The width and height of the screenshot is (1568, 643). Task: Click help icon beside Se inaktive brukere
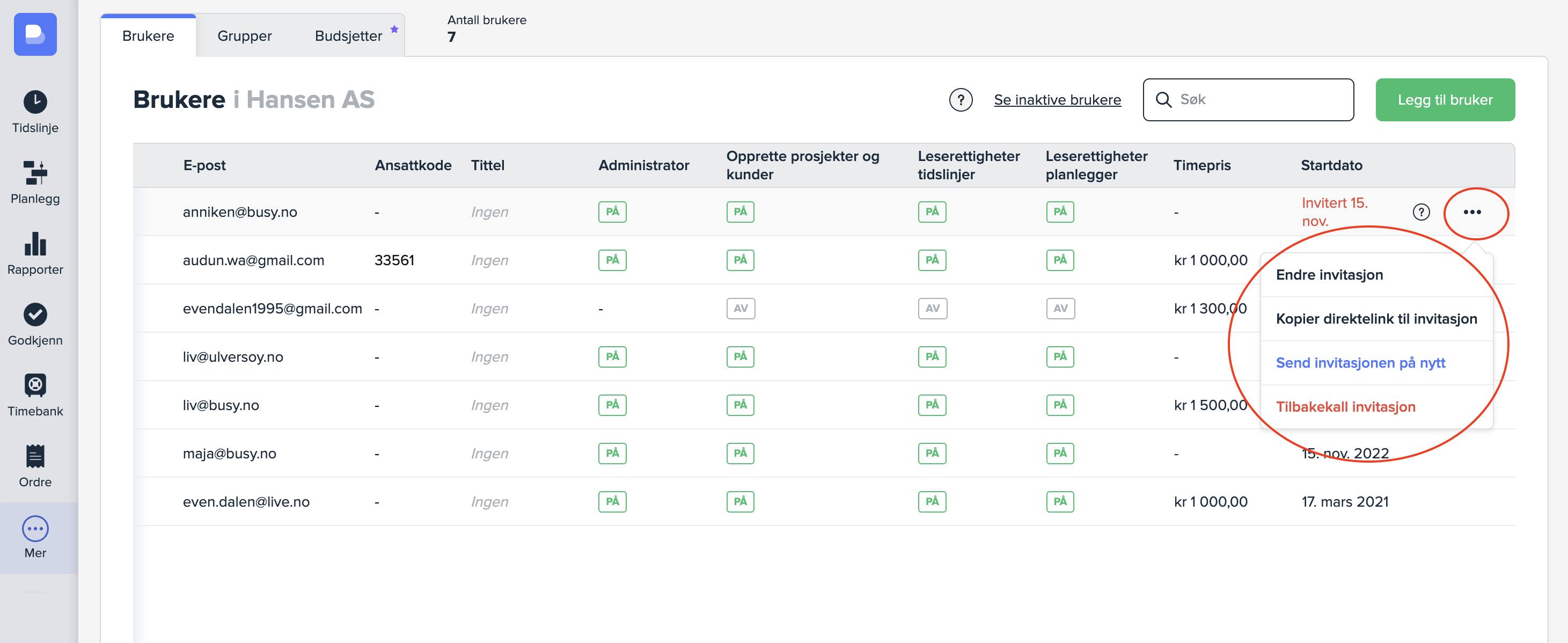click(x=960, y=100)
